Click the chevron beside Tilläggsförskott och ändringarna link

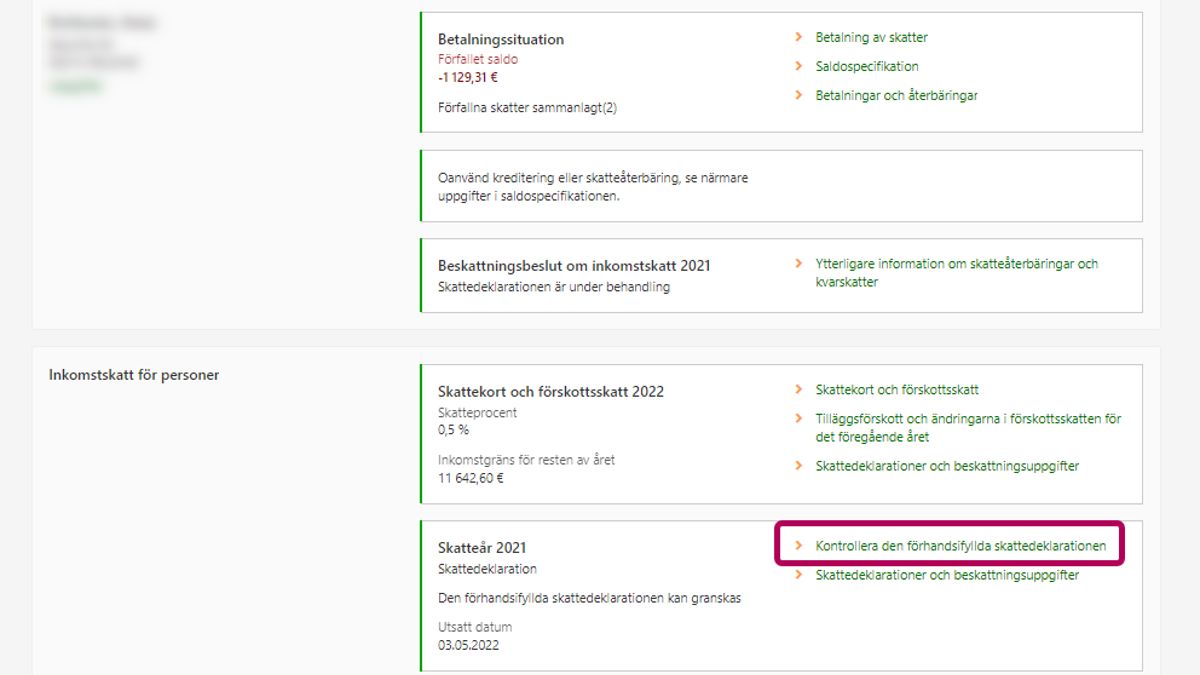tap(798, 419)
